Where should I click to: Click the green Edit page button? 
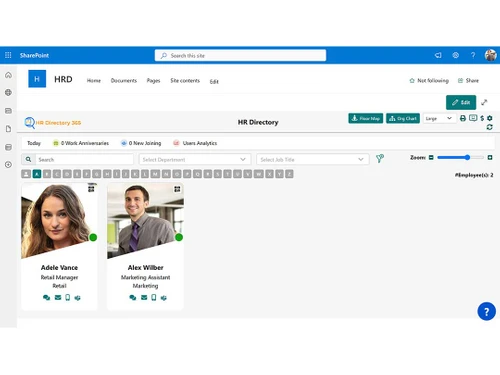click(x=461, y=102)
